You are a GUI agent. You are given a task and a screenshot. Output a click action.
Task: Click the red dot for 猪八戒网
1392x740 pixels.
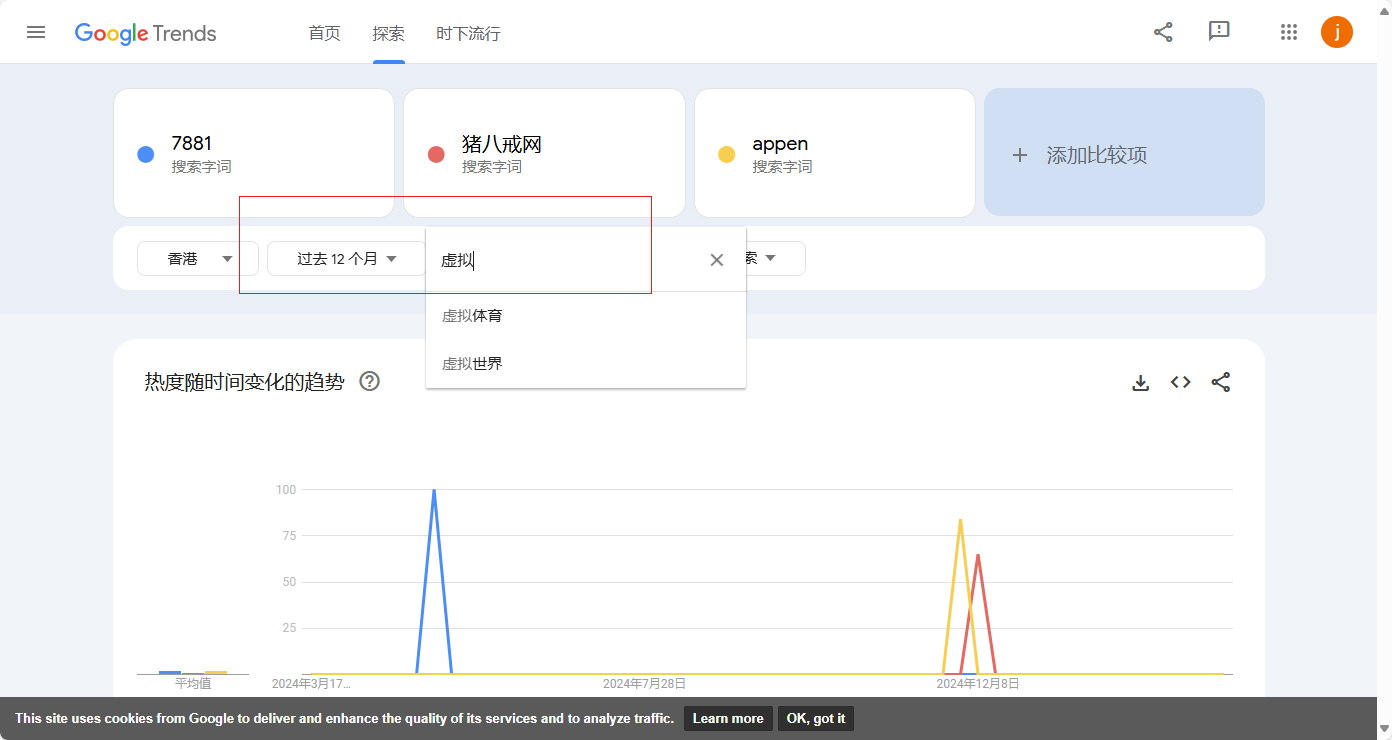[436, 154]
